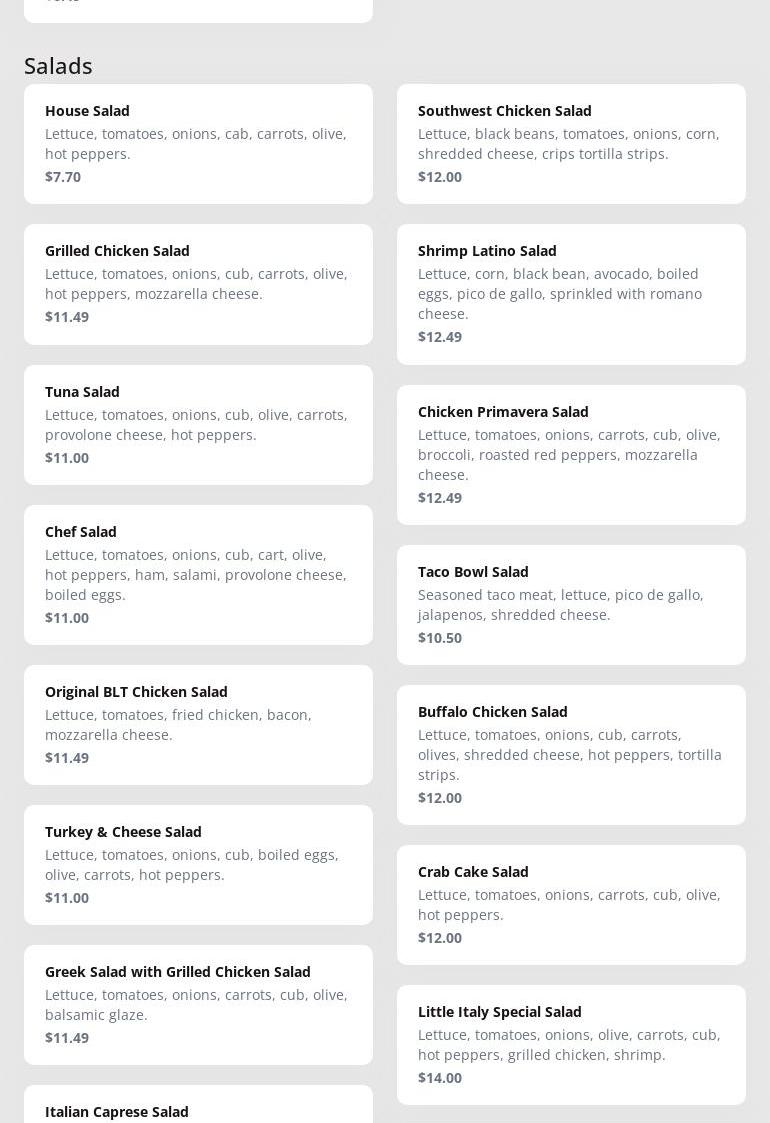Select the Little Italy Special Salad
The width and height of the screenshot is (770, 1123).
click(x=571, y=1044)
